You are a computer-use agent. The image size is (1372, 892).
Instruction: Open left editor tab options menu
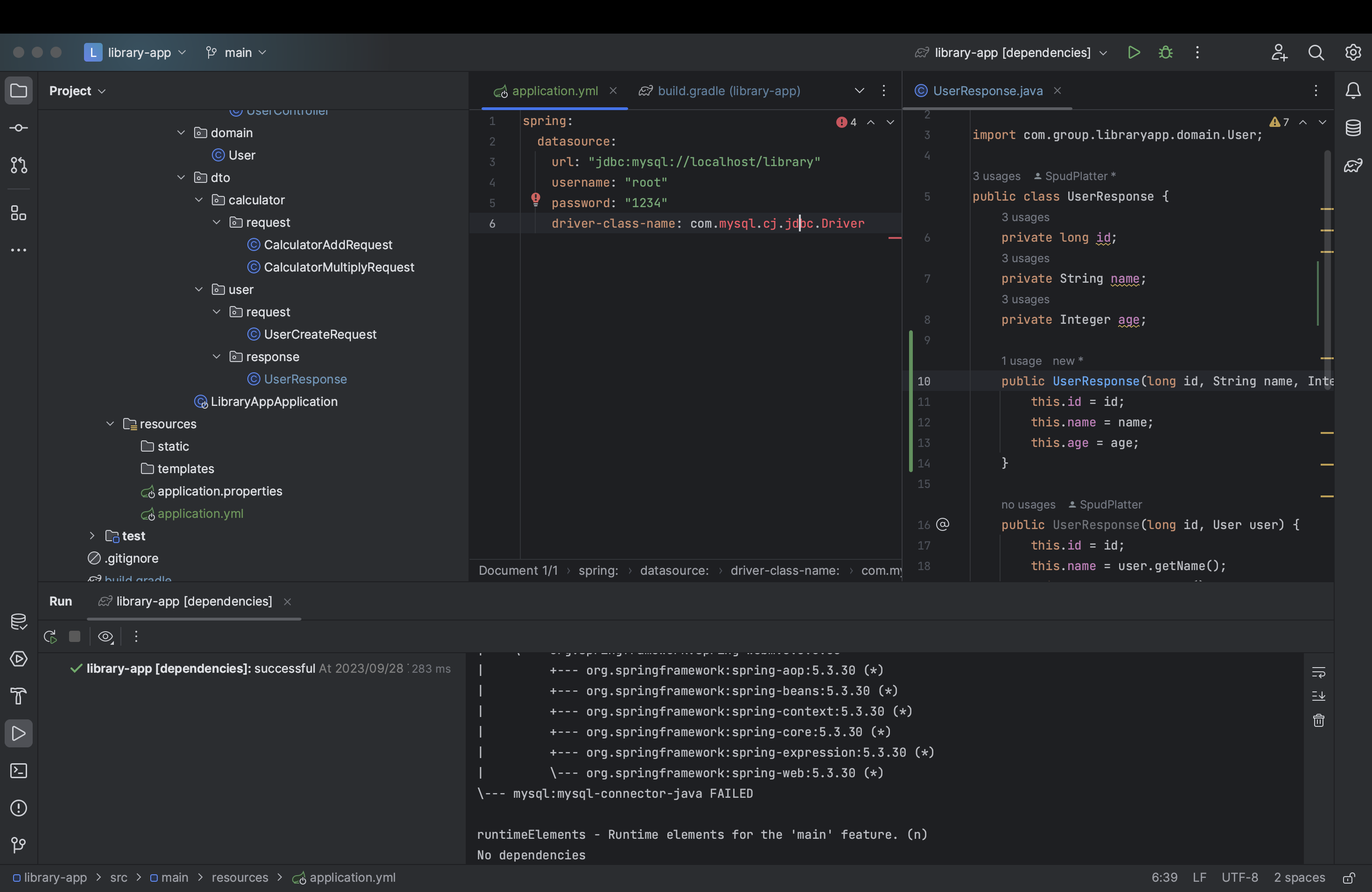pyautogui.click(x=884, y=91)
